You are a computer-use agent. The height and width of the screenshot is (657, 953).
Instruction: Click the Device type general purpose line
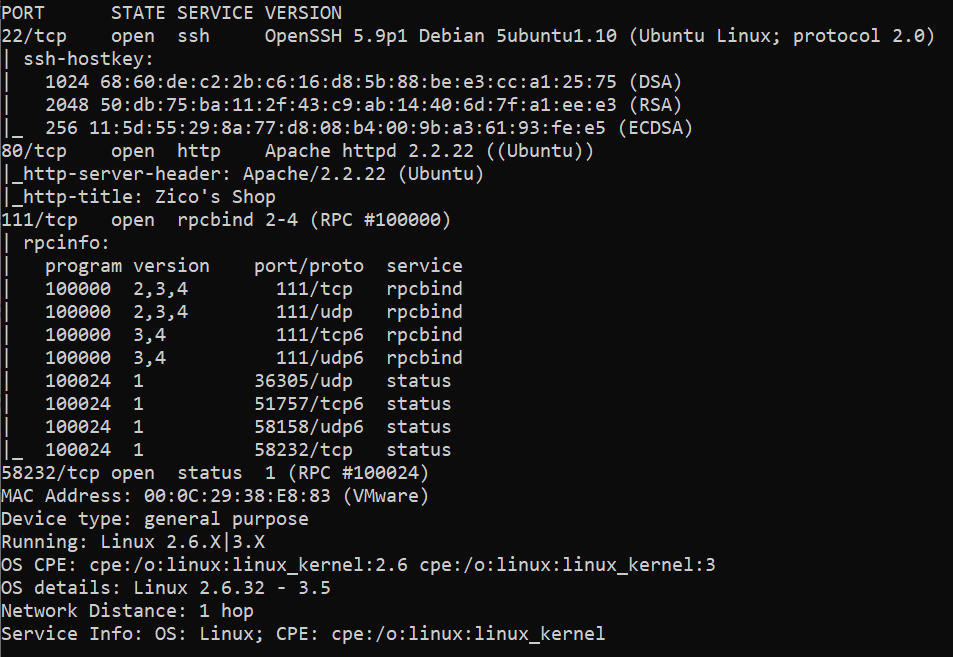coord(155,519)
